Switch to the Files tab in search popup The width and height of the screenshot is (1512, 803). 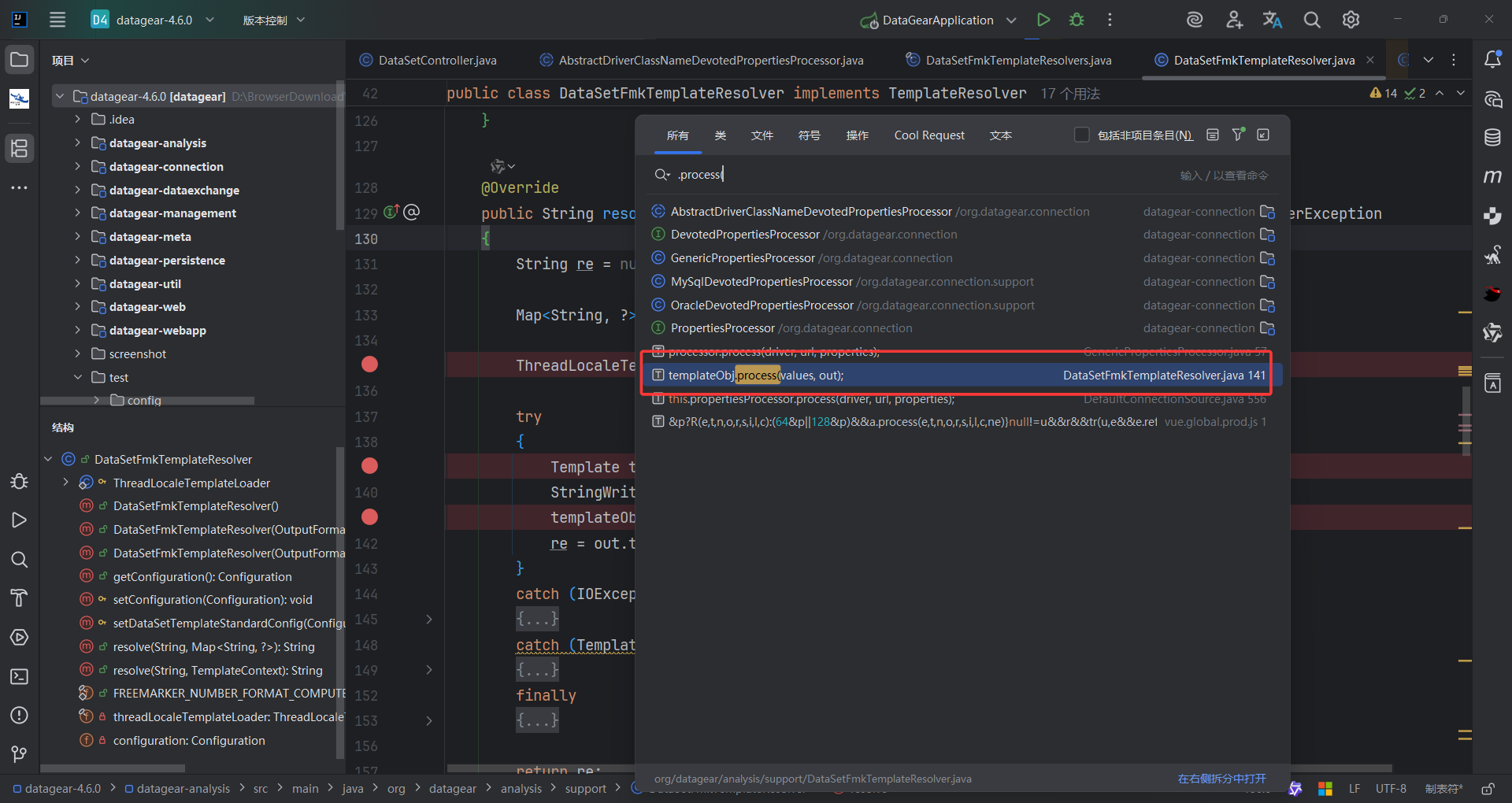(762, 135)
